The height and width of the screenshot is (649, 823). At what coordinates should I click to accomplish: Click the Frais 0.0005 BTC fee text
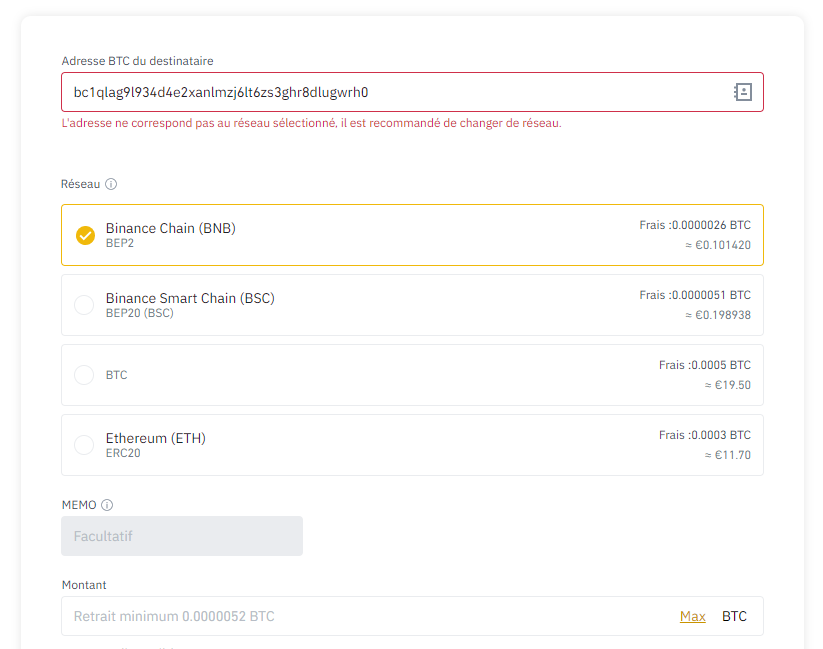pyautogui.click(x=704, y=365)
